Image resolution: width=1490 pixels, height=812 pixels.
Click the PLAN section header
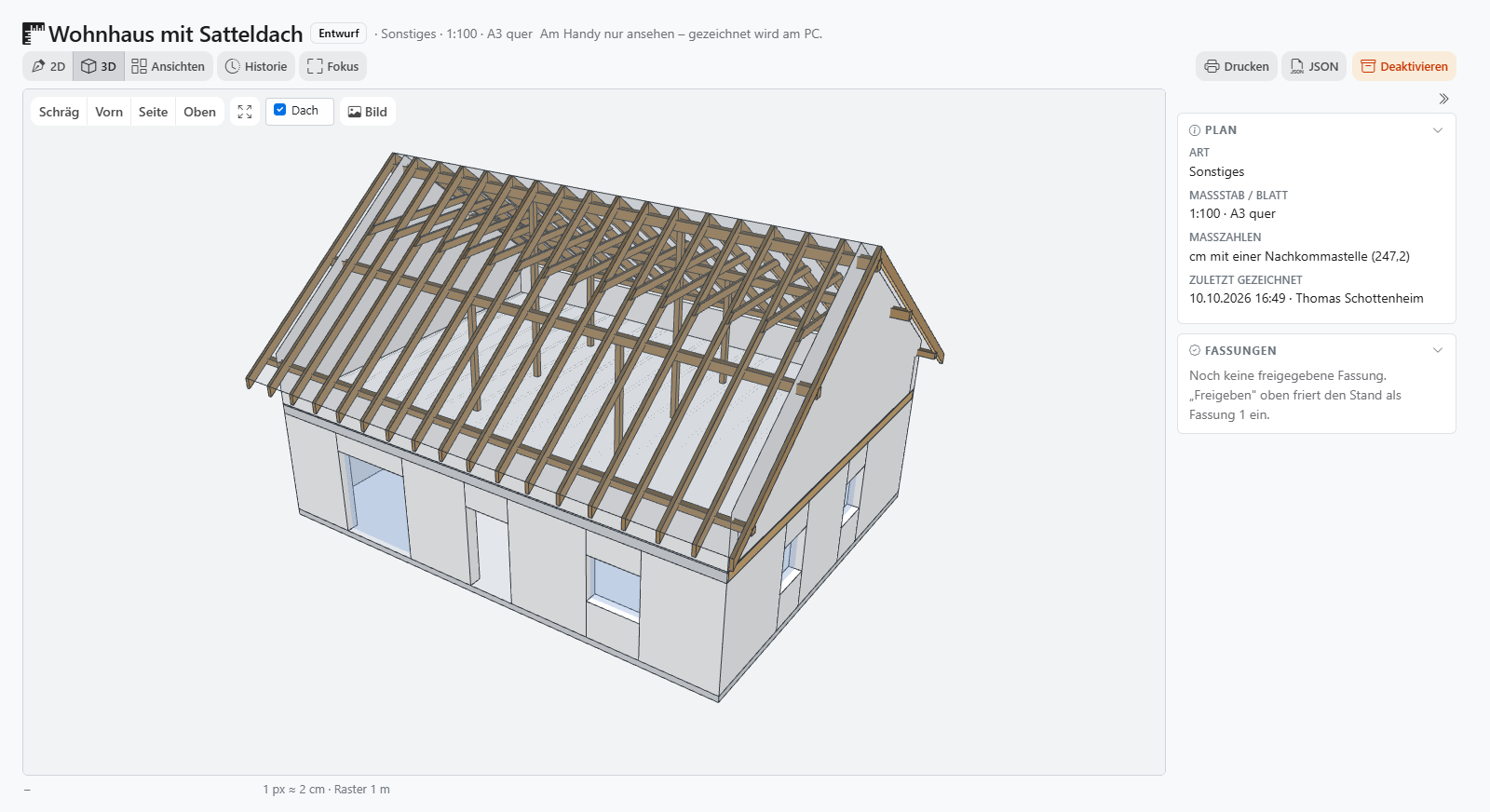click(1317, 130)
